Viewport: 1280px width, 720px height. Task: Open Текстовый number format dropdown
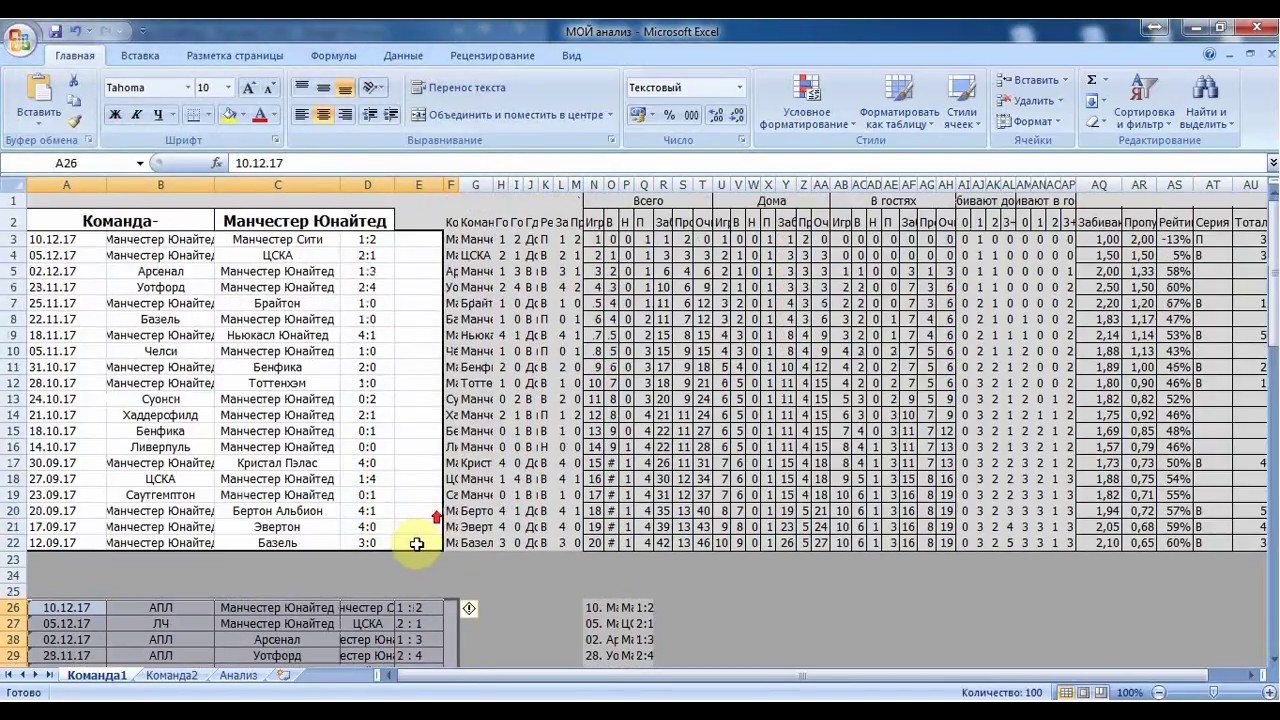(740, 88)
